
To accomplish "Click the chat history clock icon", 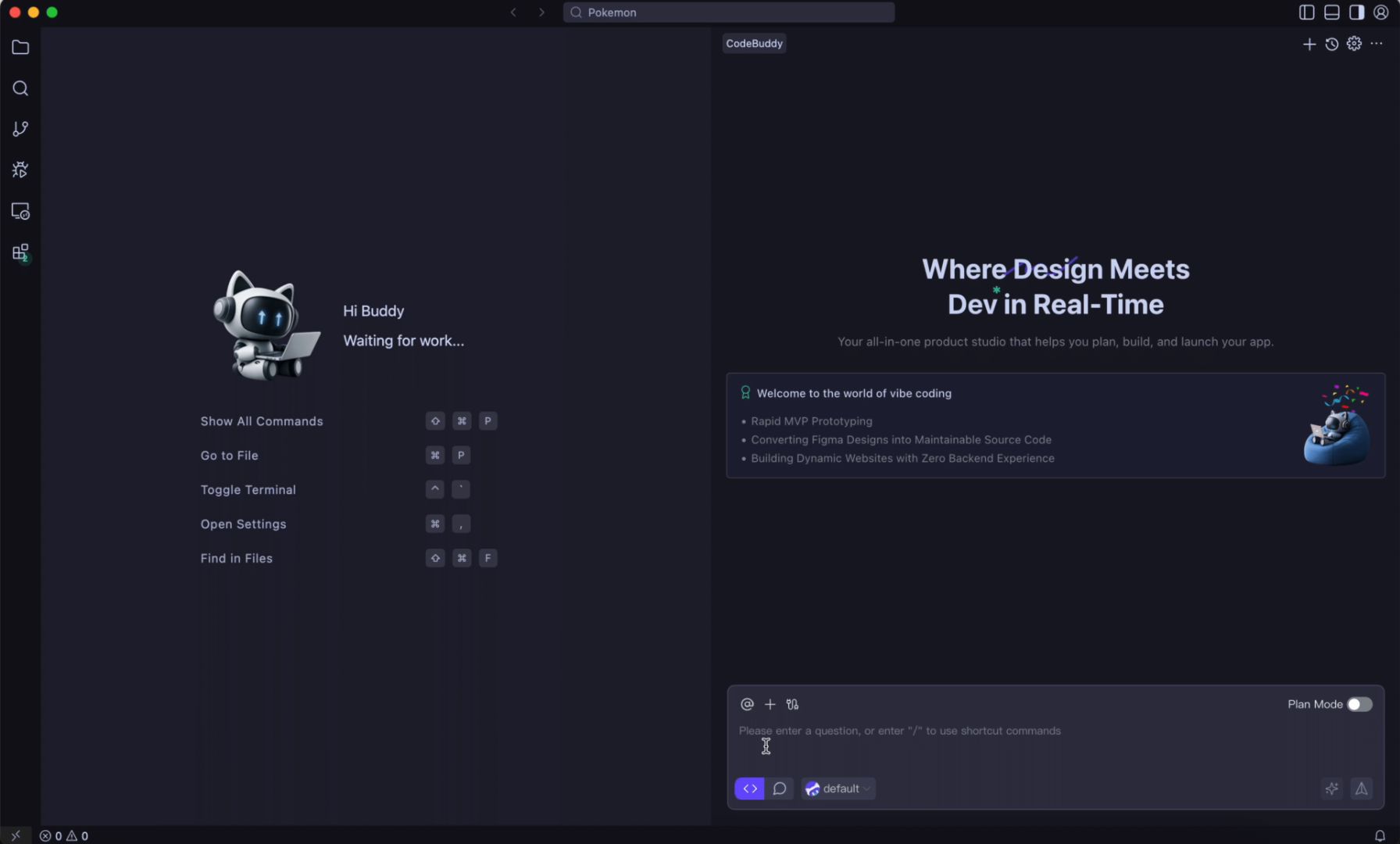I will pos(1332,45).
